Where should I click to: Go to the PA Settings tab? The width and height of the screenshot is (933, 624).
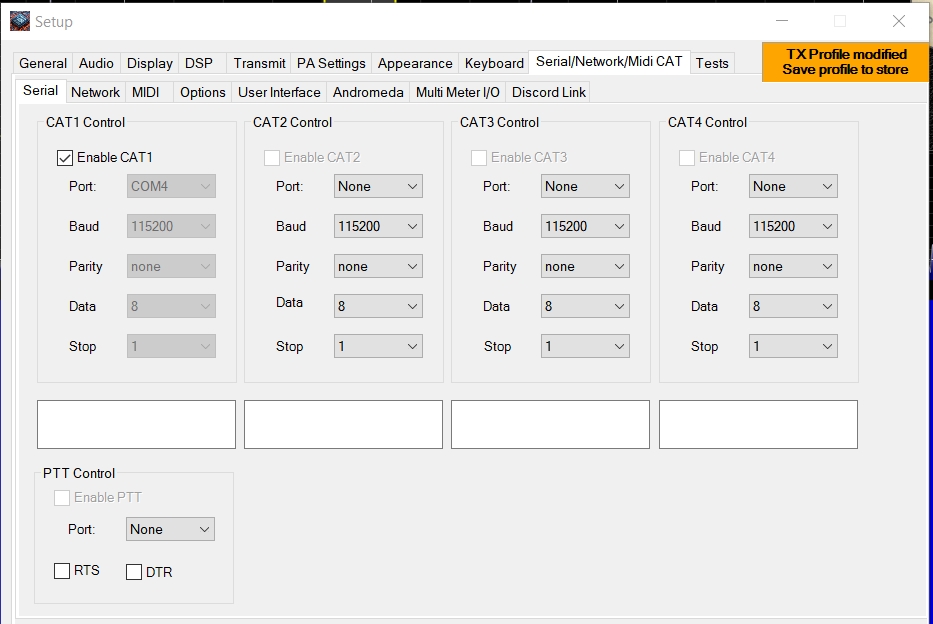(331, 63)
